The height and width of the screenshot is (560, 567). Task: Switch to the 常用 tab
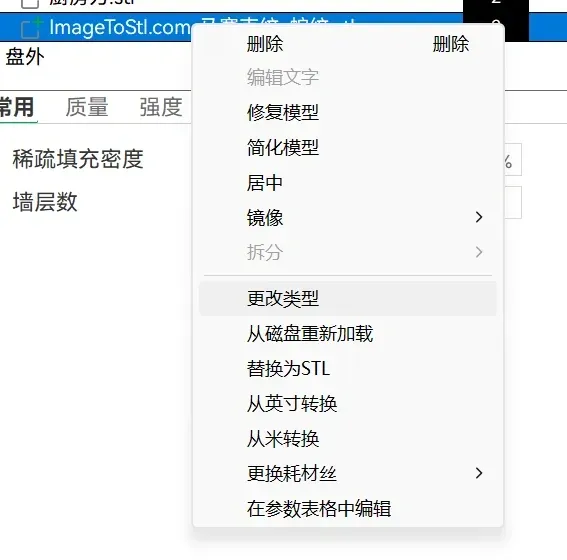17,107
